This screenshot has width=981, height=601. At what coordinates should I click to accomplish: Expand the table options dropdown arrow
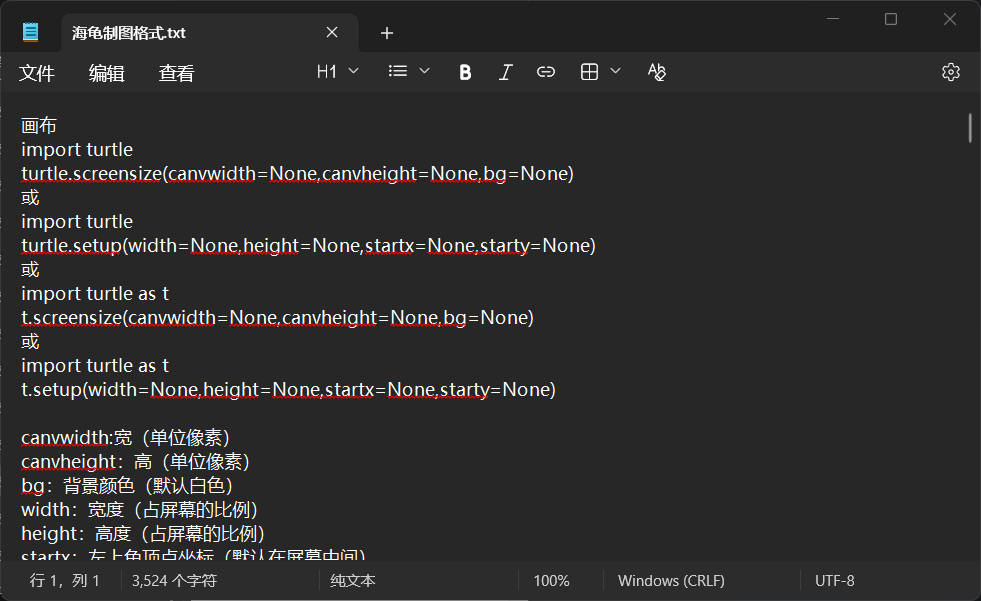pyautogui.click(x=615, y=72)
